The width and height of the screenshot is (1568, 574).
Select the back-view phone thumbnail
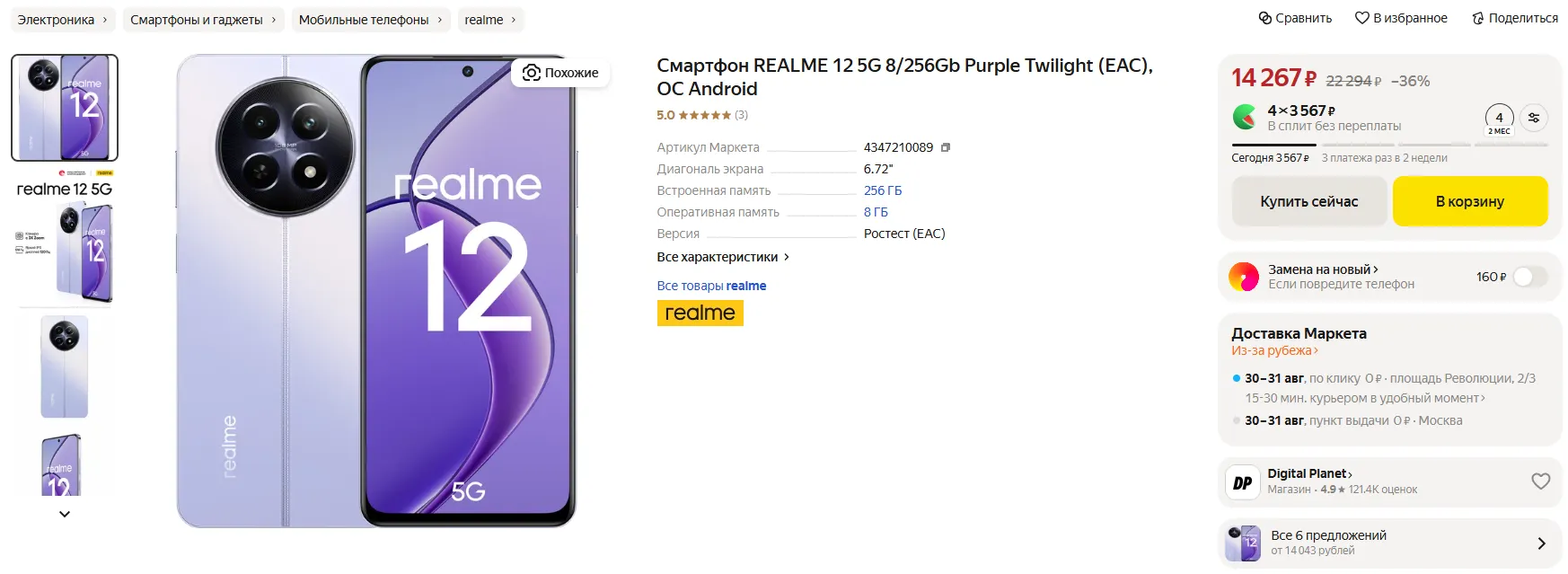(x=65, y=366)
